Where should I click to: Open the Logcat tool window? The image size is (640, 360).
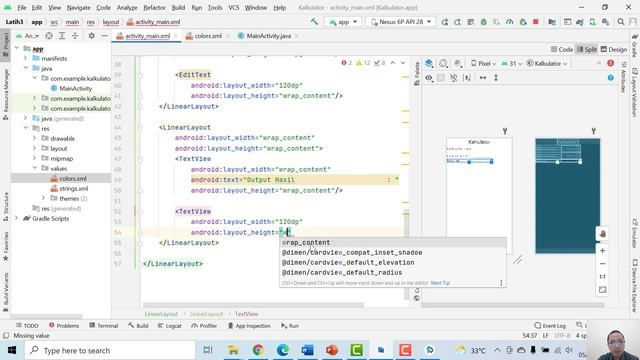click(x=169, y=325)
